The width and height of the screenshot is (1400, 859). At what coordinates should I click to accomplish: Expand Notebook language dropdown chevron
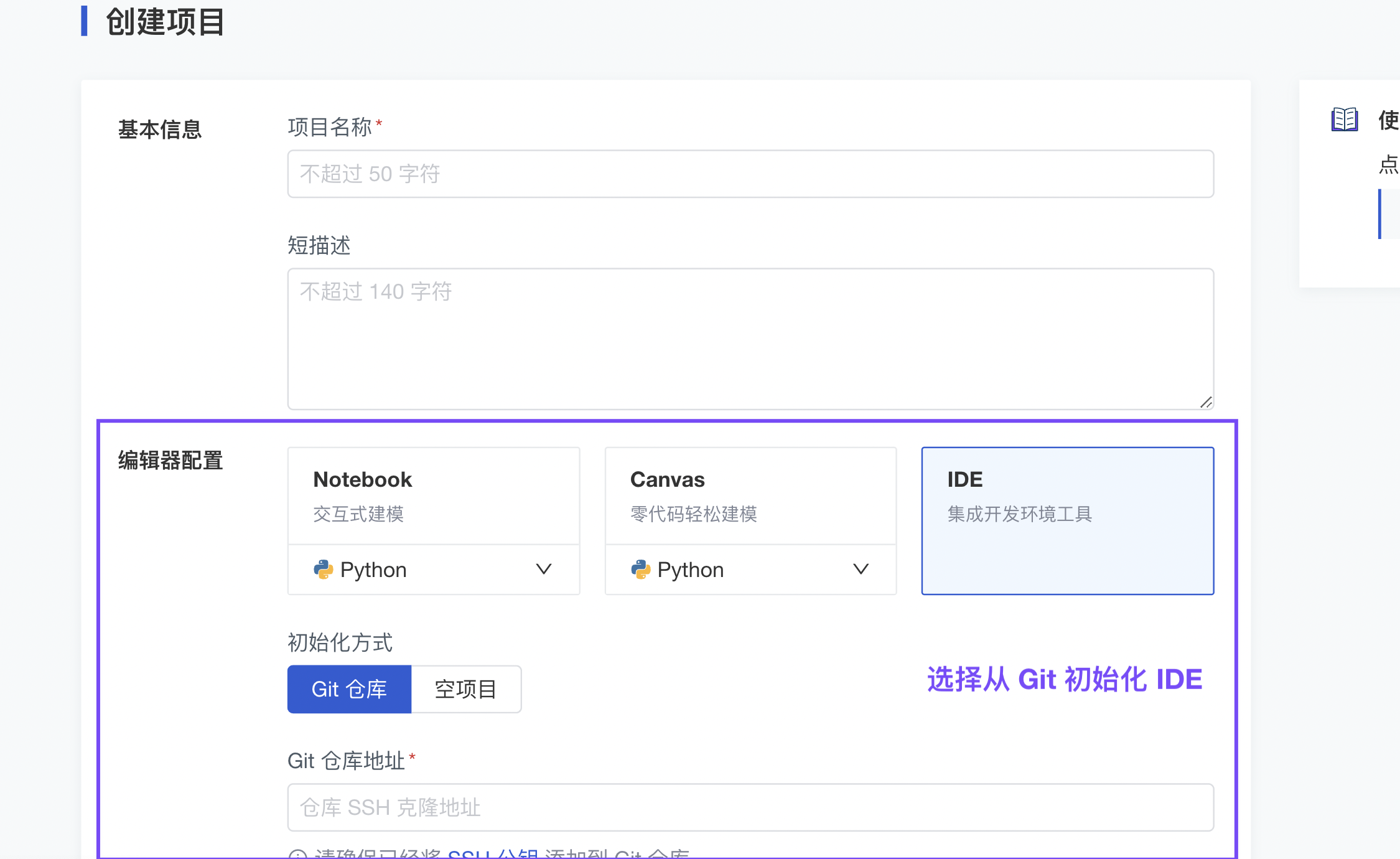tap(543, 570)
